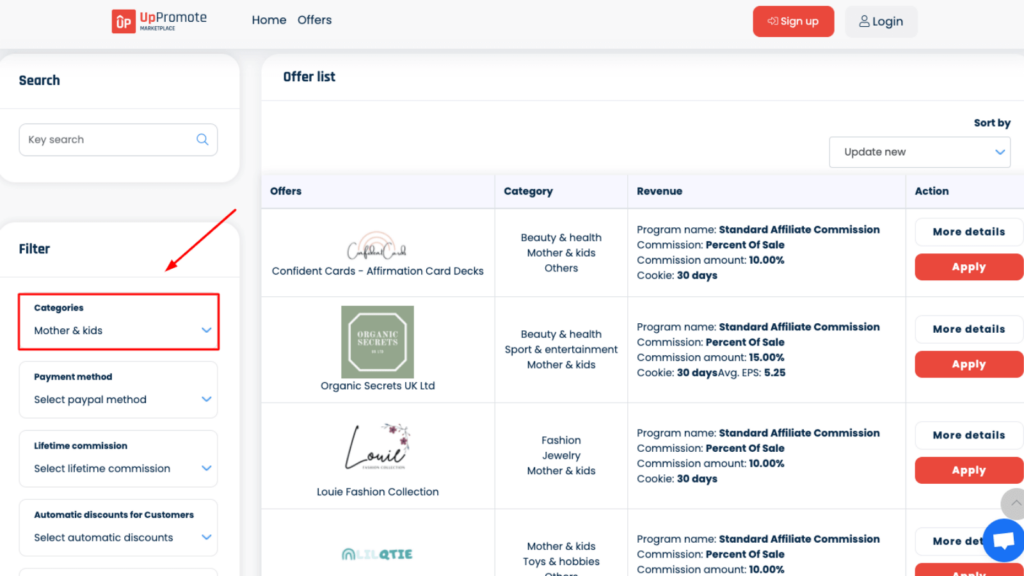
Task: Click the Sign up button
Action: (x=793, y=22)
